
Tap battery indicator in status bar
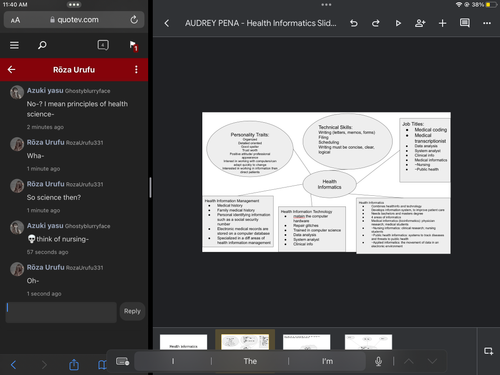pos(490,5)
